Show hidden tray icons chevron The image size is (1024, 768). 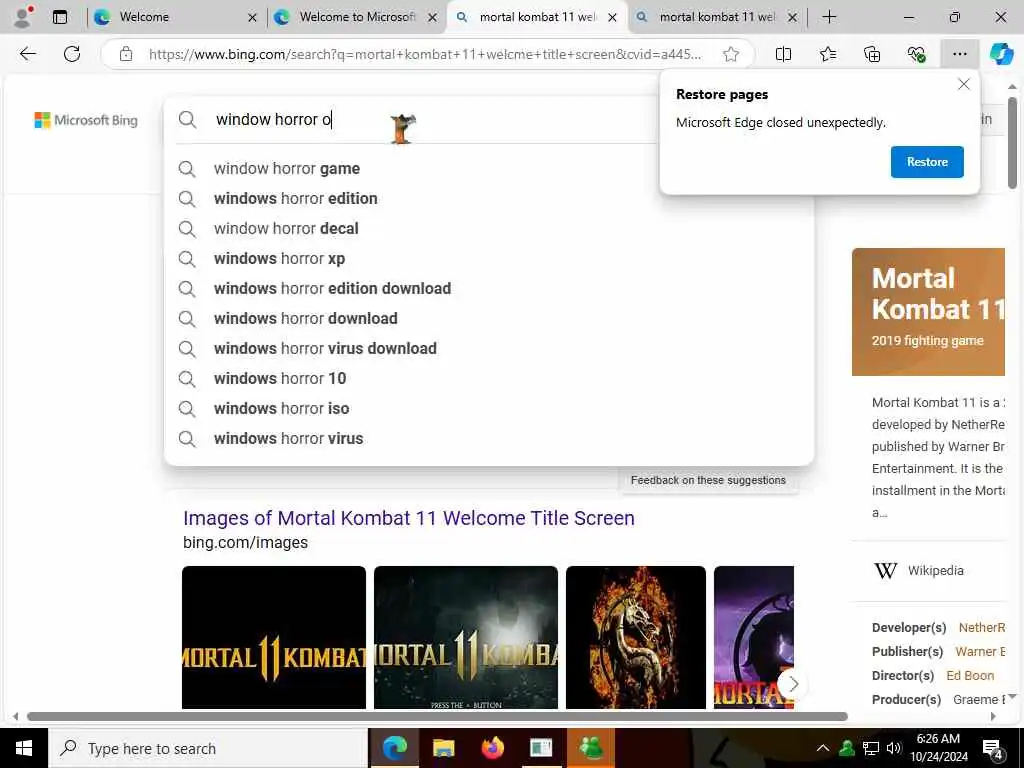(823, 748)
